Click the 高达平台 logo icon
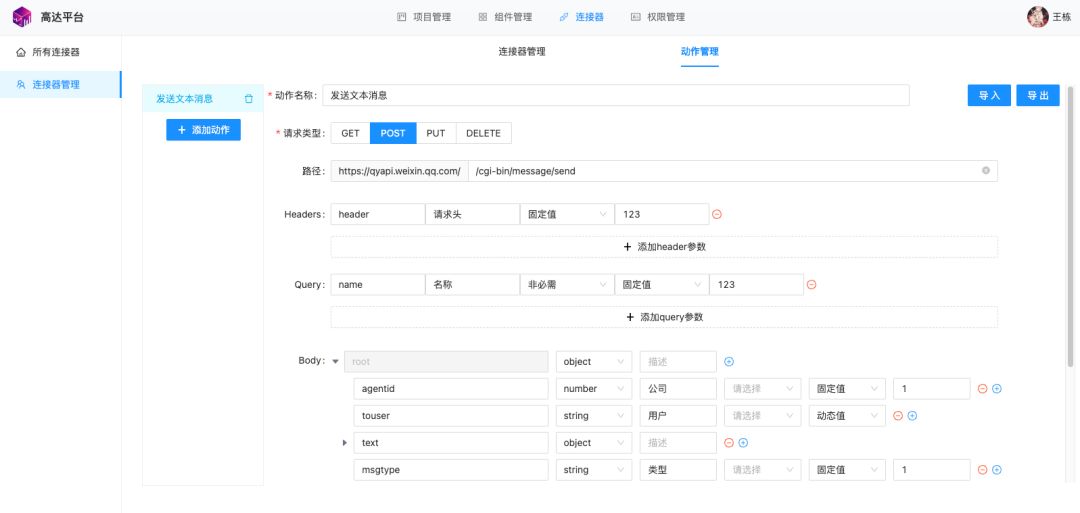The image size is (1080, 513). click(22, 17)
